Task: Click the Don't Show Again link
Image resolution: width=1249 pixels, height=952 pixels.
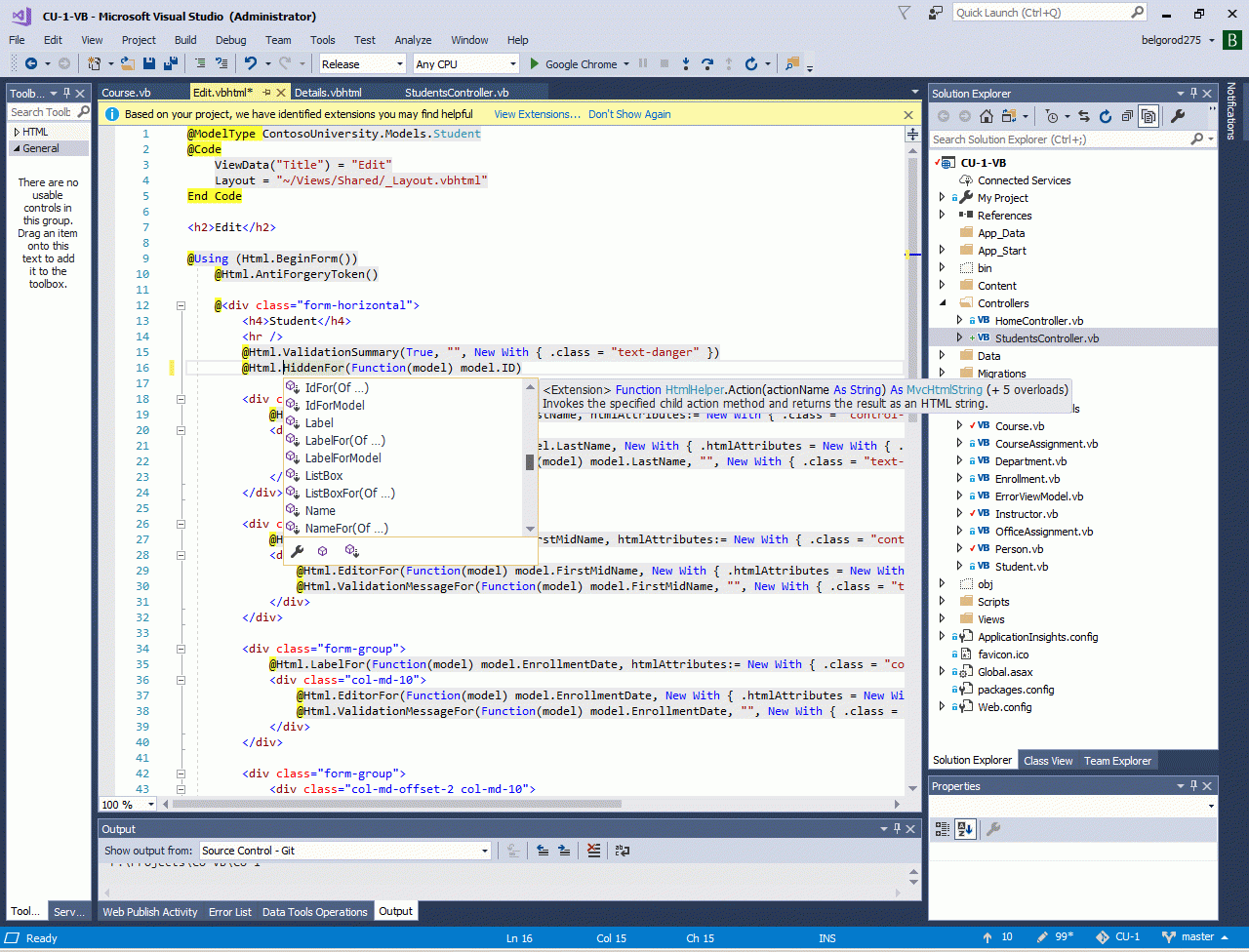Action: (629, 114)
